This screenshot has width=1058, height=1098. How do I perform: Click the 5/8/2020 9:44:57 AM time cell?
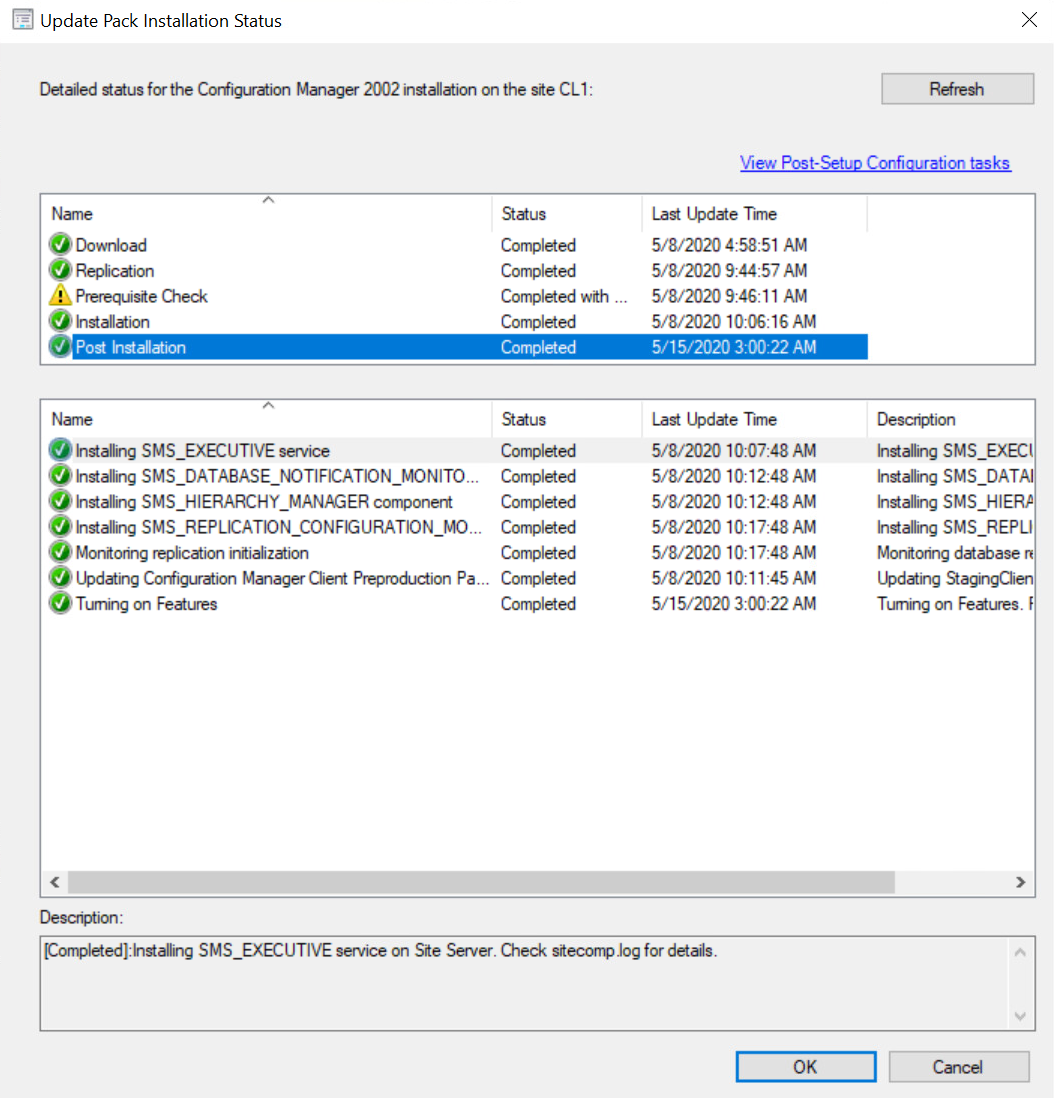tap(729, 270)
